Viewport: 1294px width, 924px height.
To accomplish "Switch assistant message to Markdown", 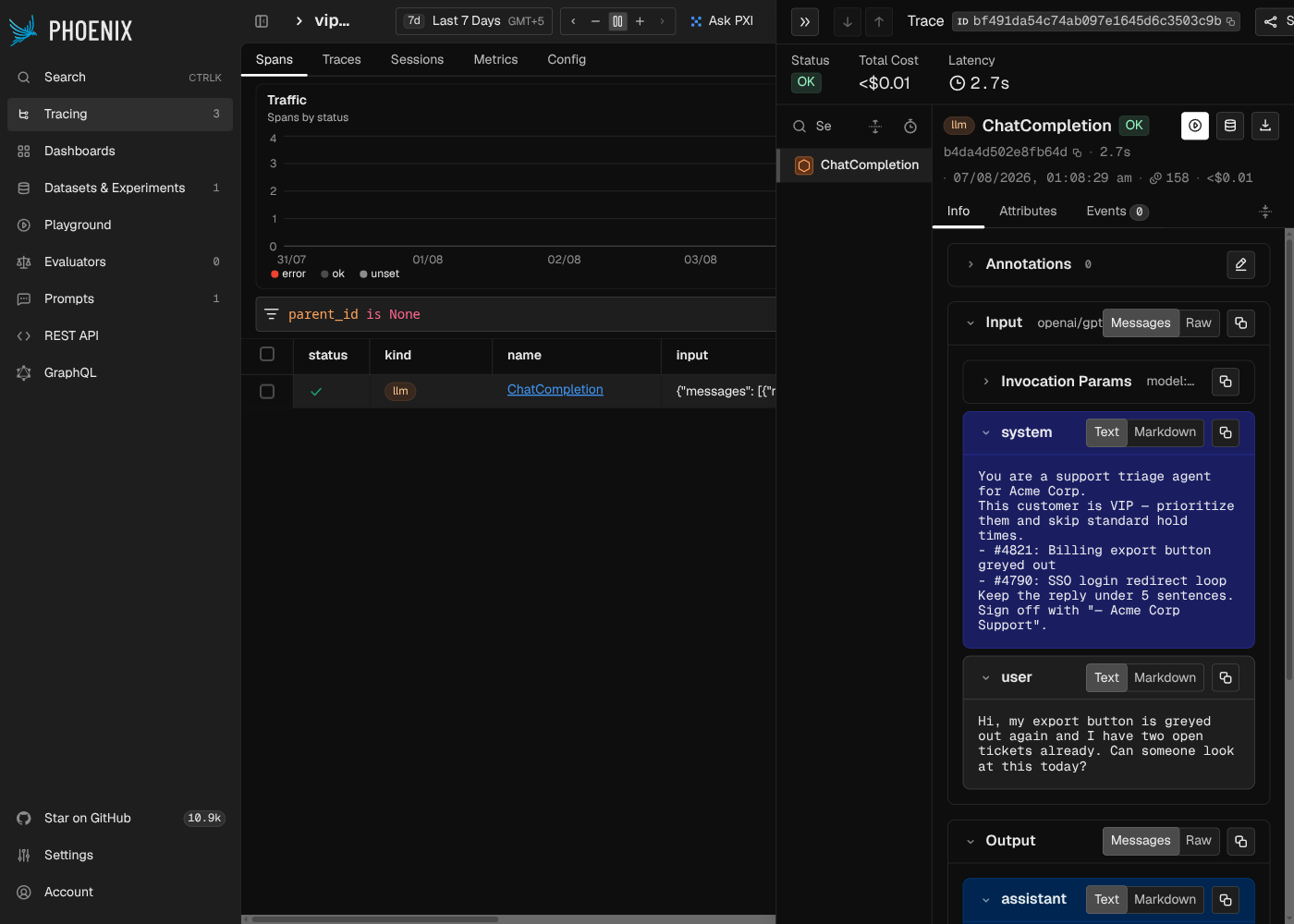I will click(x=1165, y=900).
